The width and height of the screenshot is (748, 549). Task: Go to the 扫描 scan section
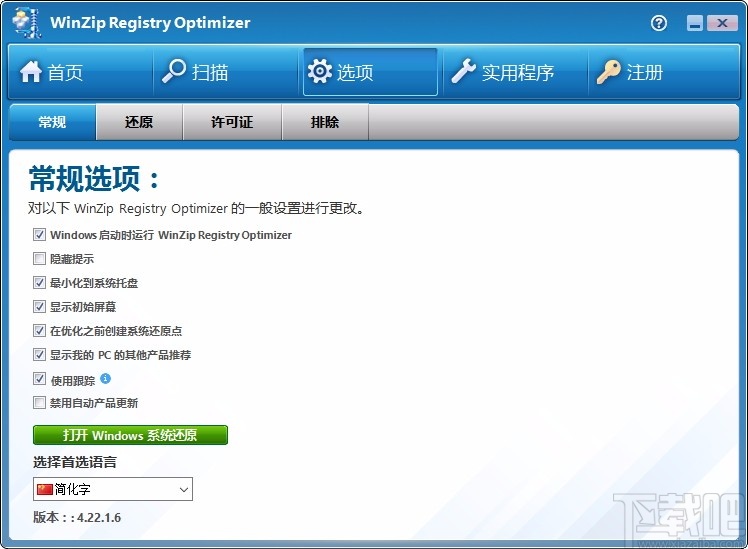click(x=226, y=73)
